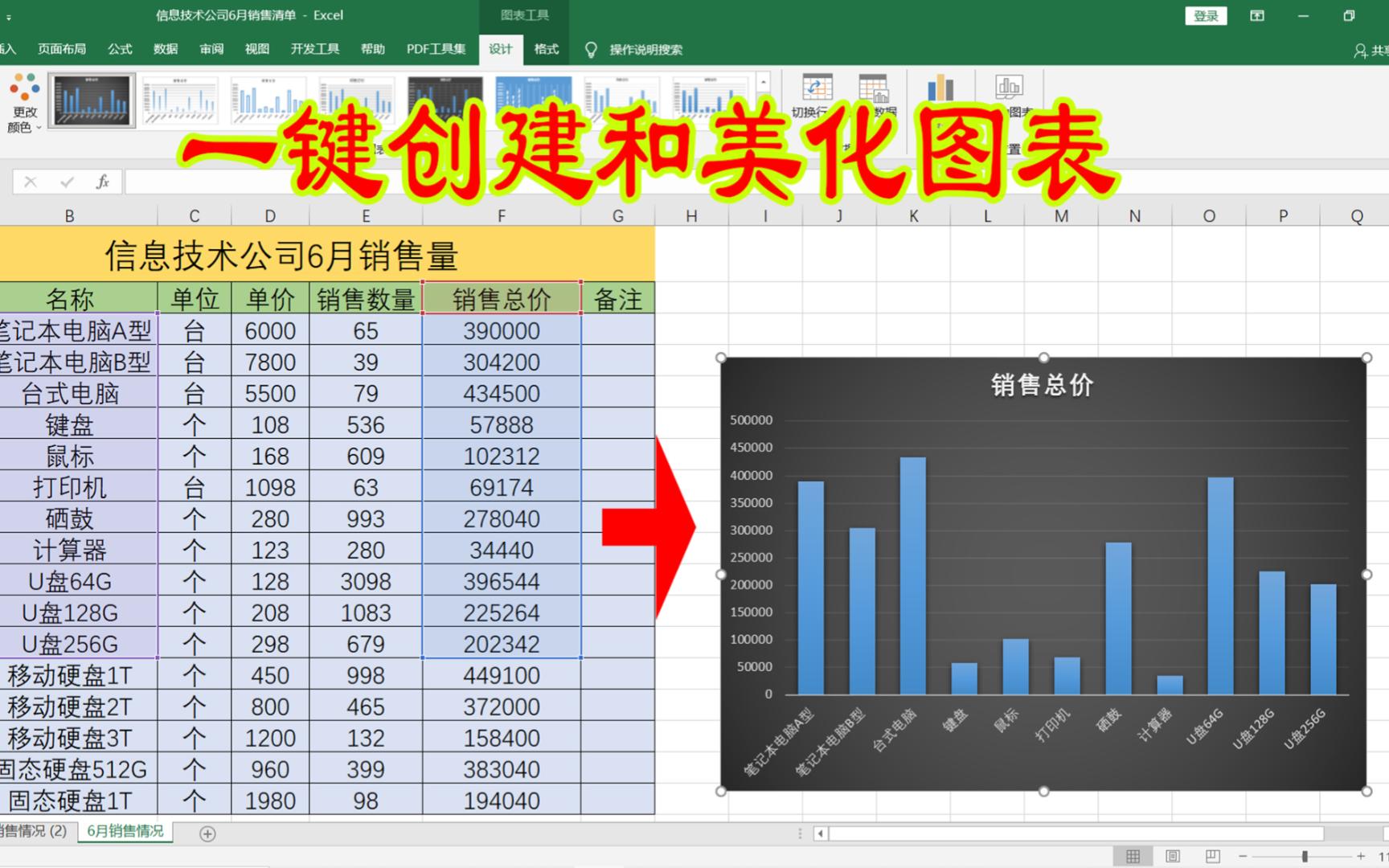The width and height of the screenshot is (1389, 868).
Task: Switch to chart Design (设计) tab
Action: point(500,49)
